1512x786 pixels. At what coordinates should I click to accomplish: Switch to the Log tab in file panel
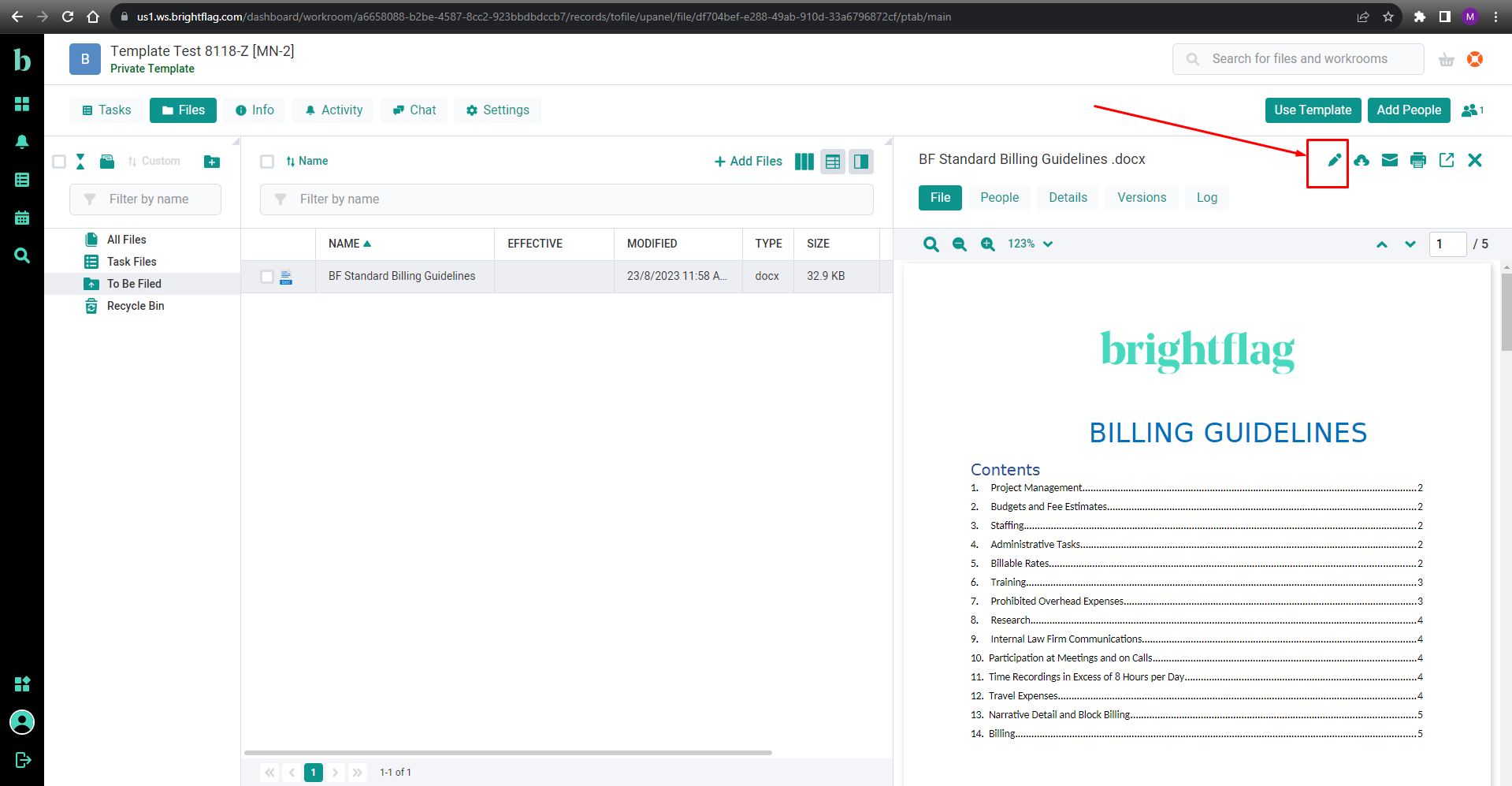(1206, 198)
